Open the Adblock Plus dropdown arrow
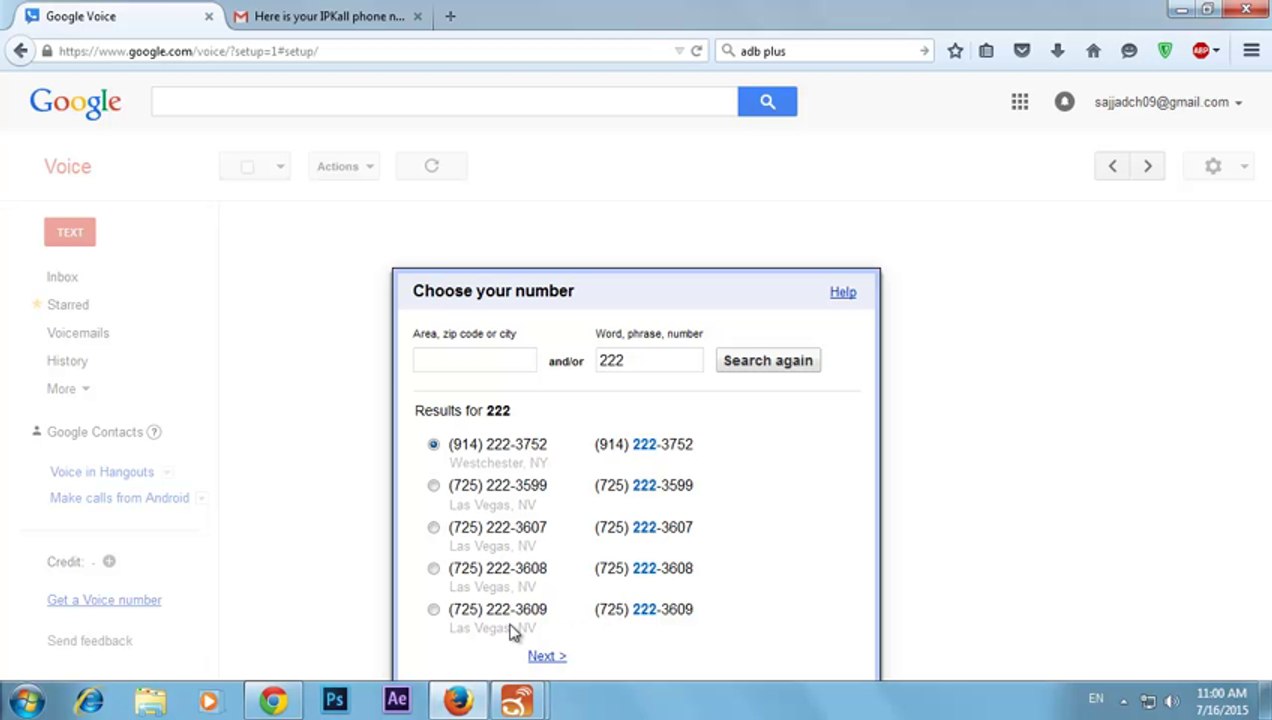The width and height of the screenshot is (1272, 720). 1216,51
